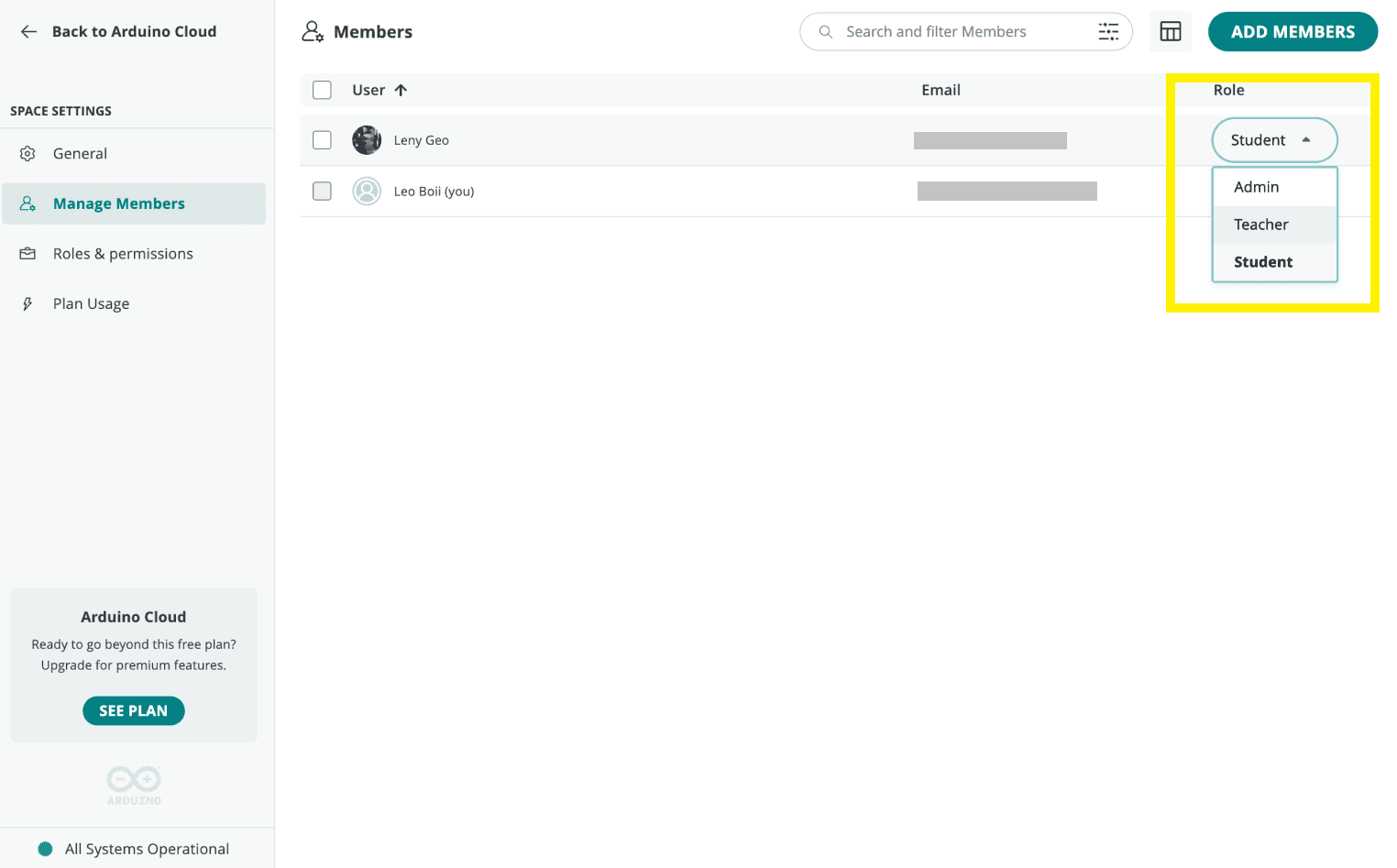Screen dimensions: 1397x868
Task: Click the back arrow to Arduino Cloud
Action: click(x=28, y=31)
